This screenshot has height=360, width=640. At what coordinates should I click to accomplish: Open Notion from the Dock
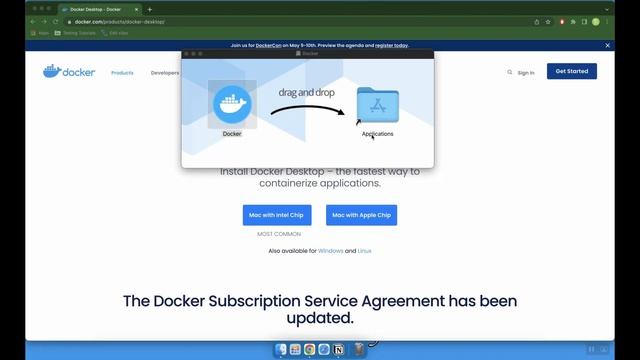pos(338,349)
